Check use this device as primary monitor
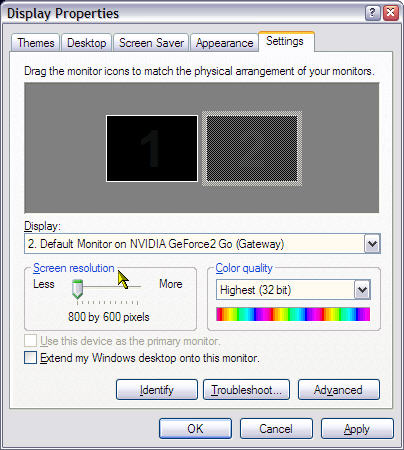This screenshot has width=404, height=450. point(30,341)
